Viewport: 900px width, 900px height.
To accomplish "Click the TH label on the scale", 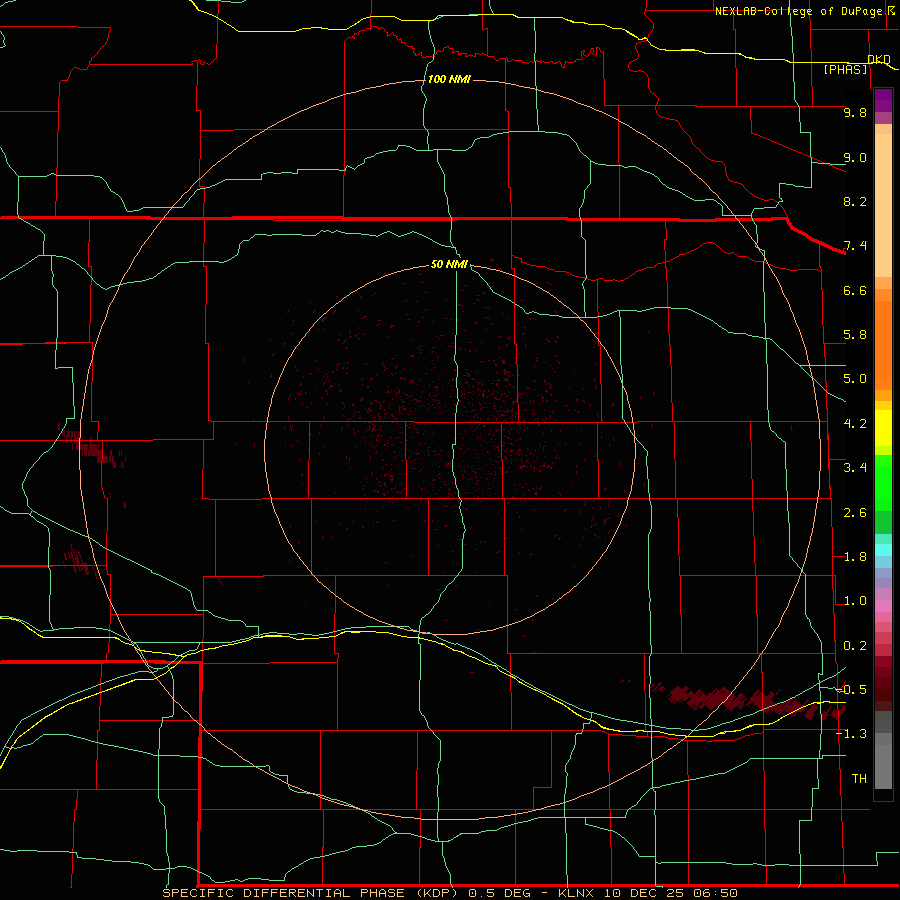I will [x=859, y=779].
